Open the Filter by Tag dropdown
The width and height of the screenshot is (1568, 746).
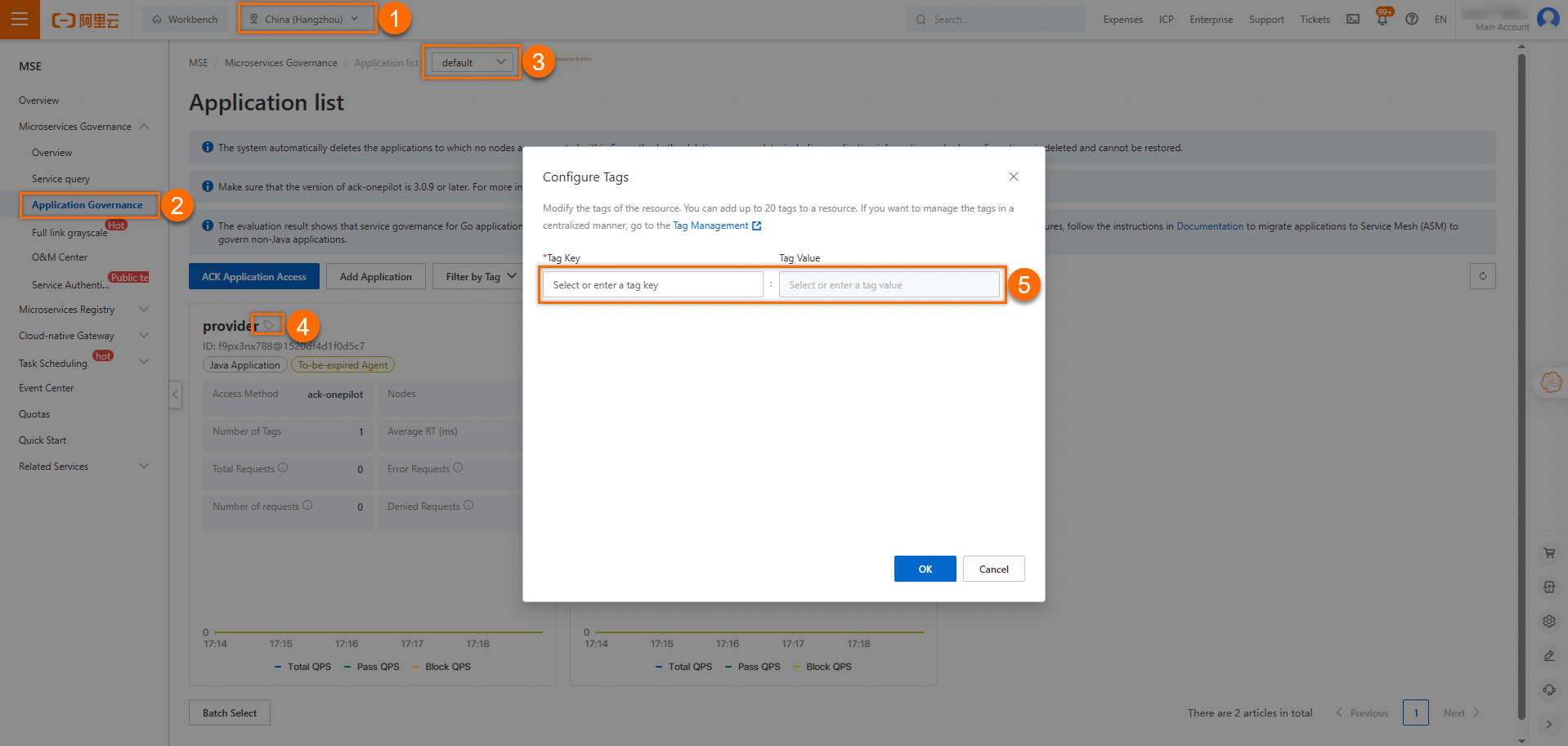481,277
